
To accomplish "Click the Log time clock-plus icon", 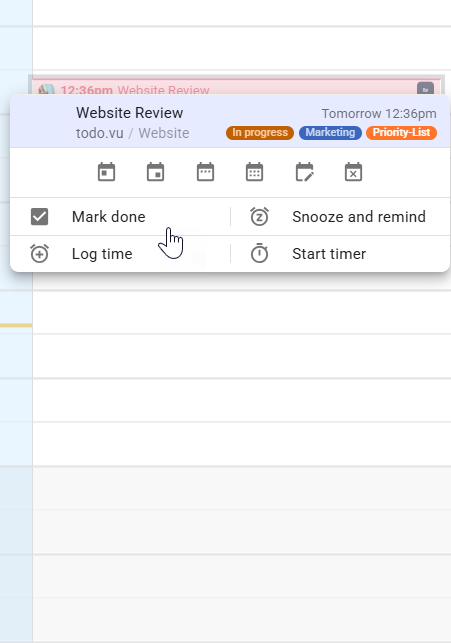I will 39,254.
